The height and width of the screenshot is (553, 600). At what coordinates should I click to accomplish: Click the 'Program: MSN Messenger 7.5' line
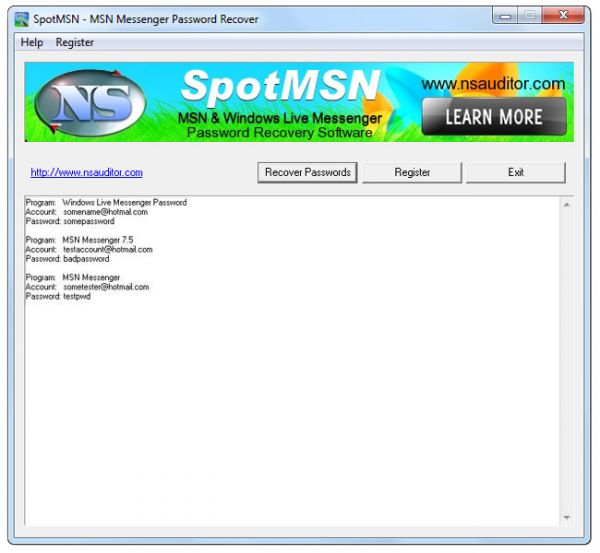click(80, 240)
